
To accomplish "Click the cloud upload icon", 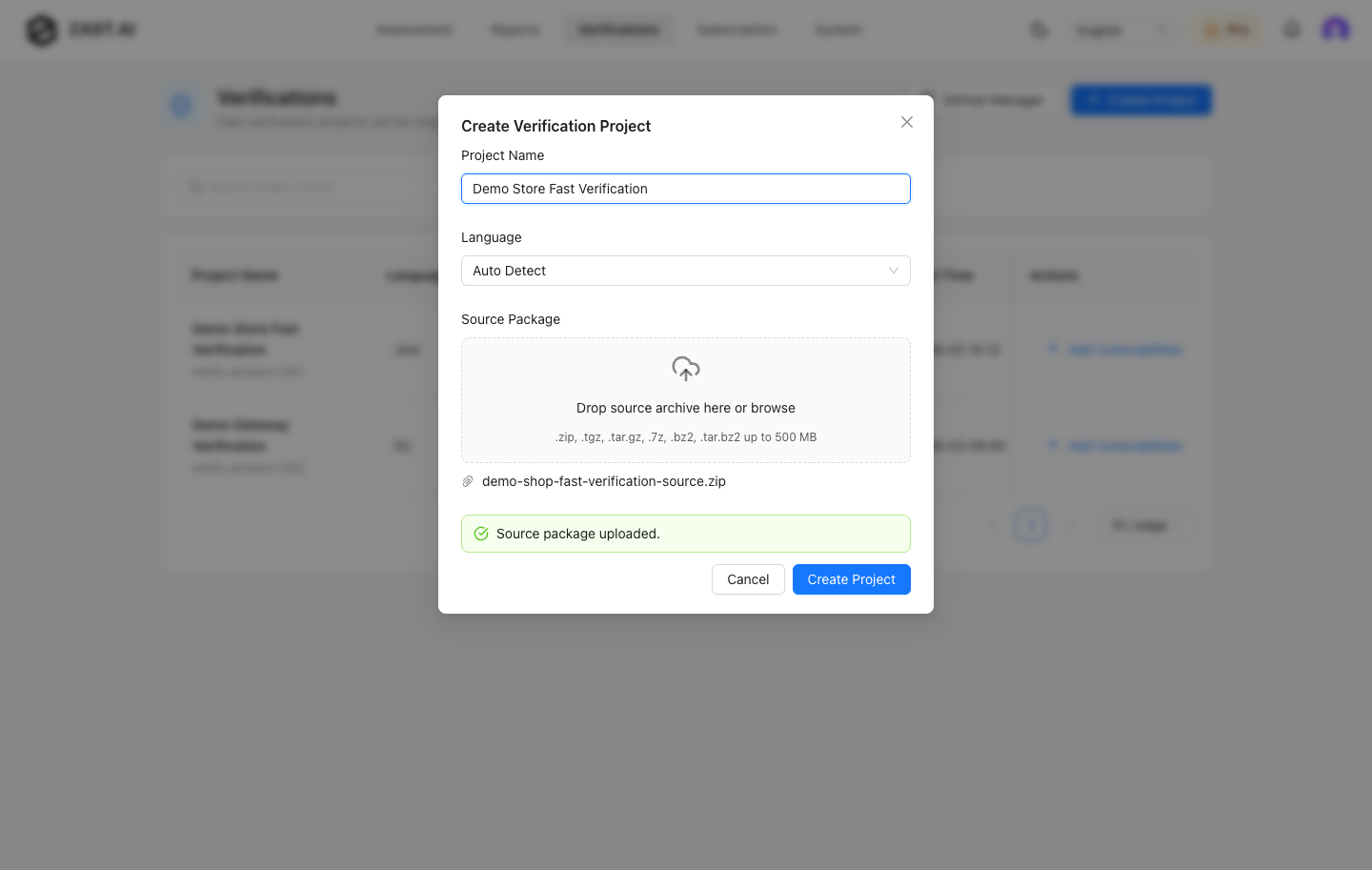I will (686, 368).
